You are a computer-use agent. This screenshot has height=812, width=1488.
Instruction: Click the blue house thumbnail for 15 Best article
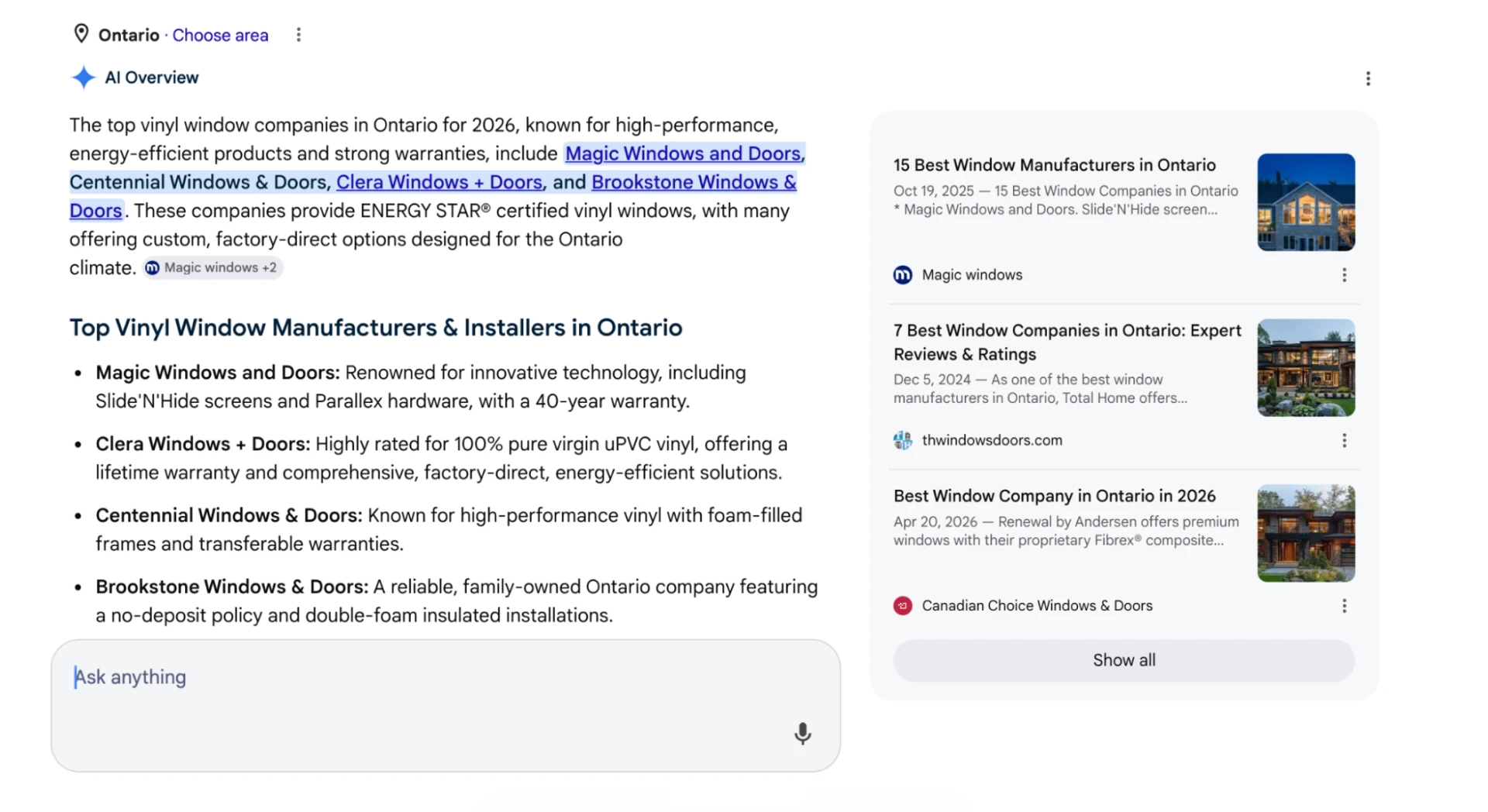point(1306,202)
